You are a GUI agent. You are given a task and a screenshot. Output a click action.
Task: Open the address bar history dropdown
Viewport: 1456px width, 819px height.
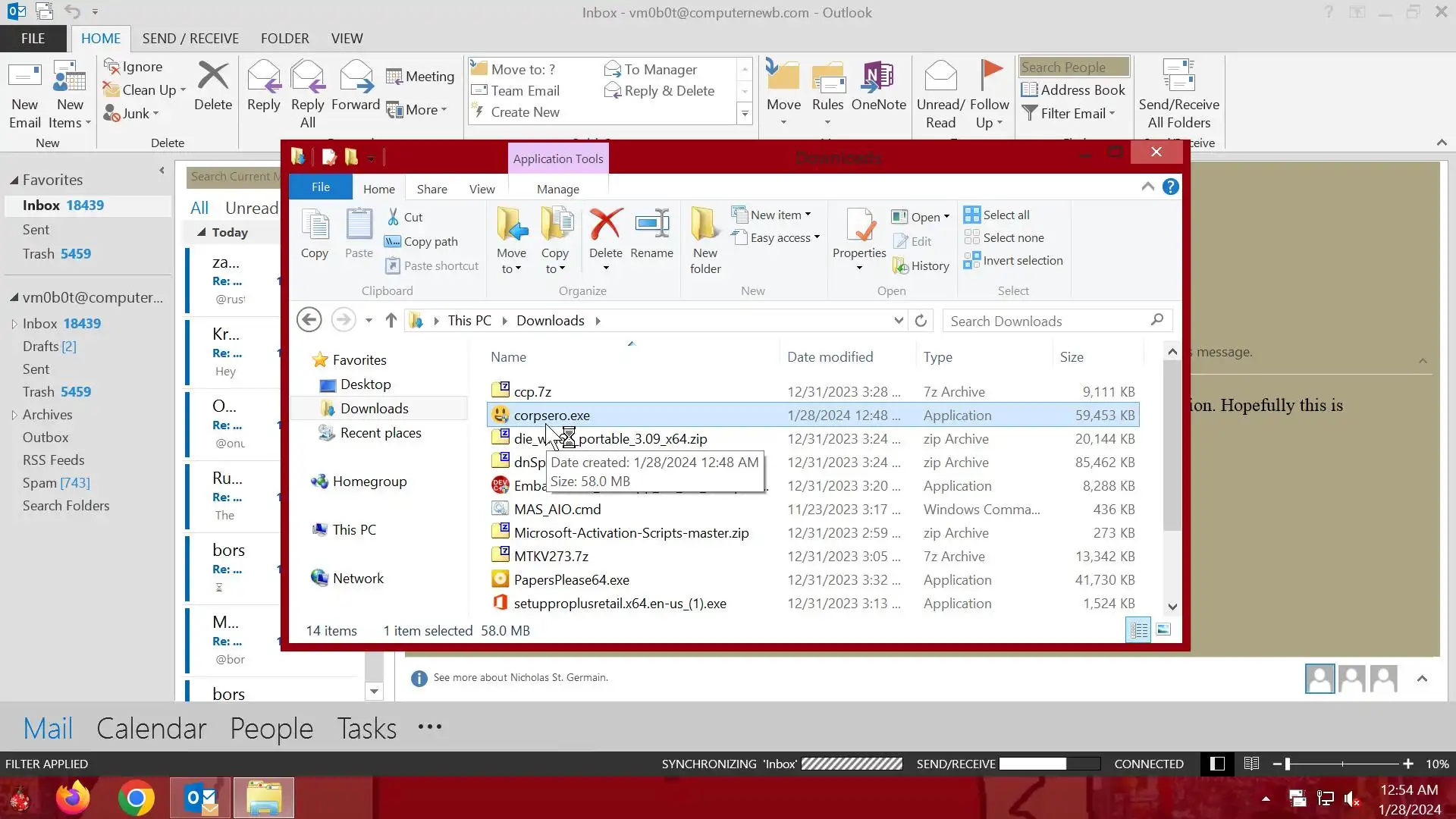(899, 321)
